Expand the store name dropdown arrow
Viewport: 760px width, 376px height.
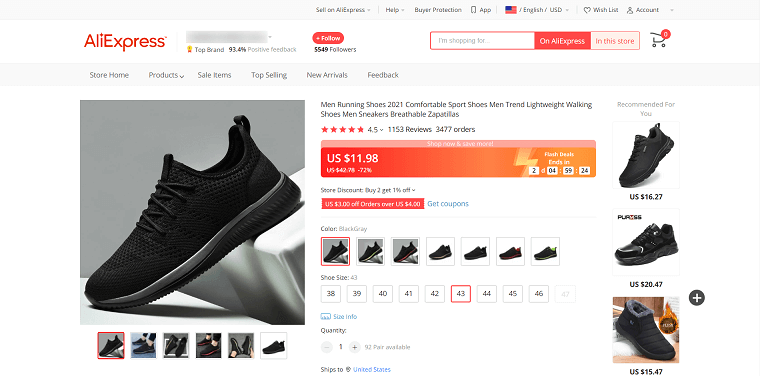tap(270, 37)
